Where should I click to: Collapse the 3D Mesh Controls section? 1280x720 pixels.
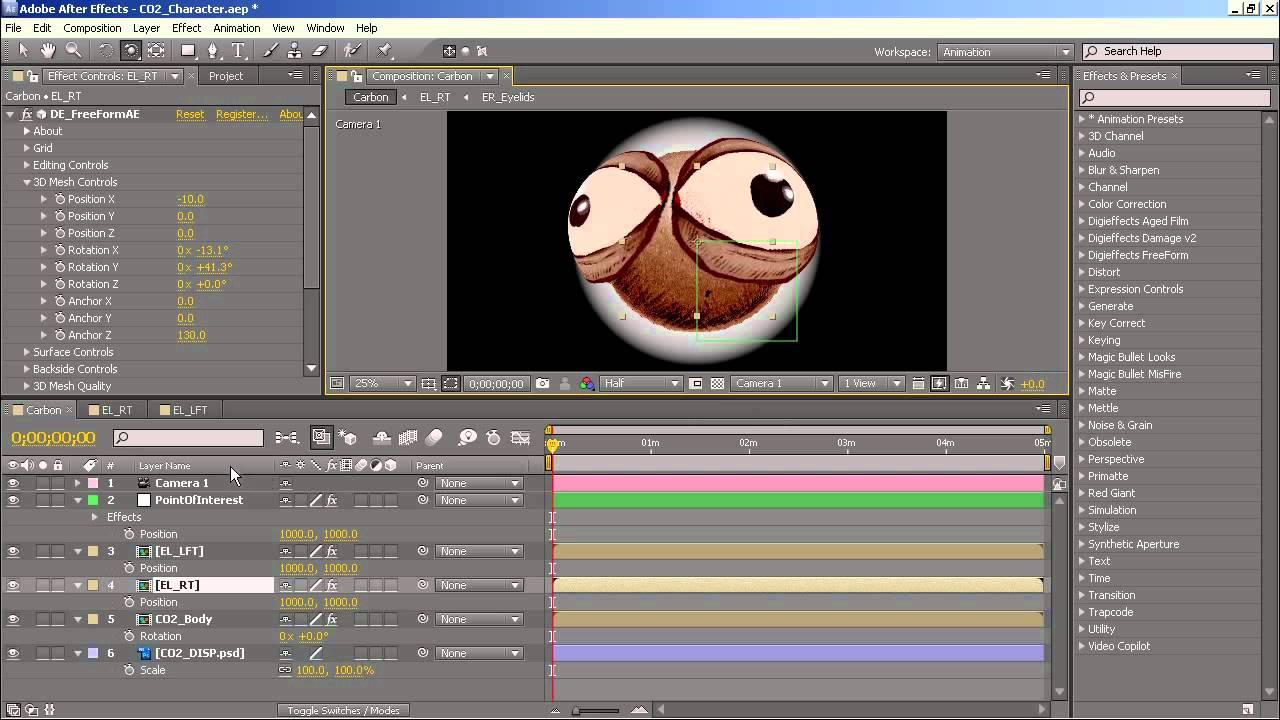point(27,182)
